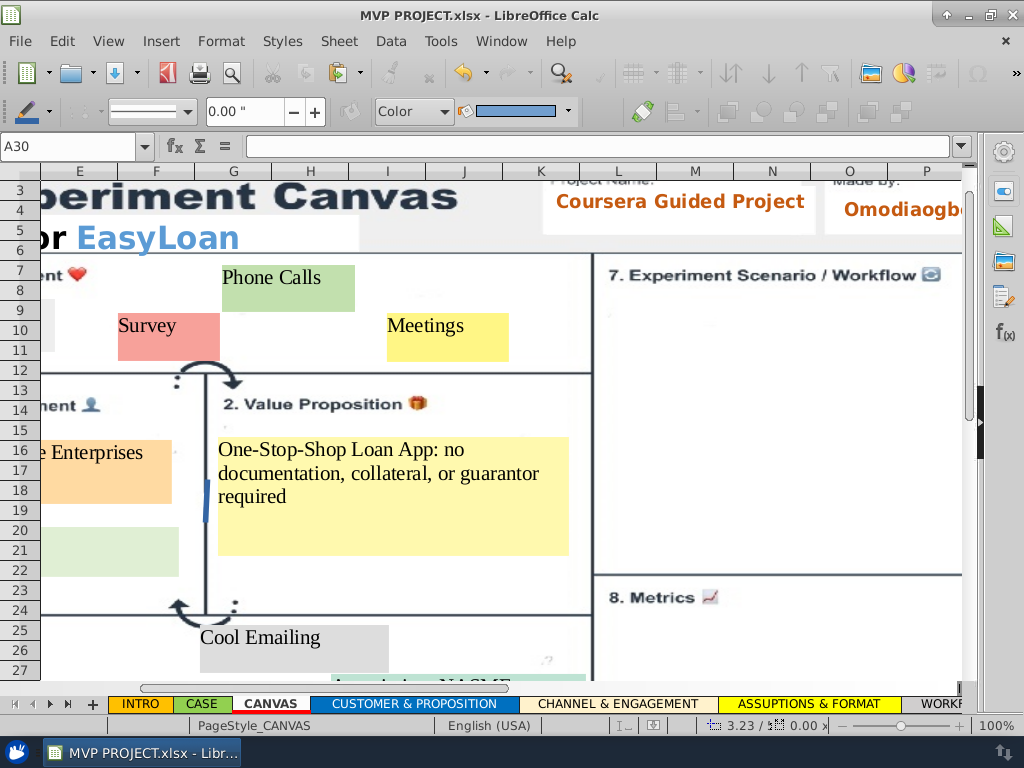Viewport: 1024px width, 768px height.
Task: Increase line width with plus button
Action: [x=315, y=112]
